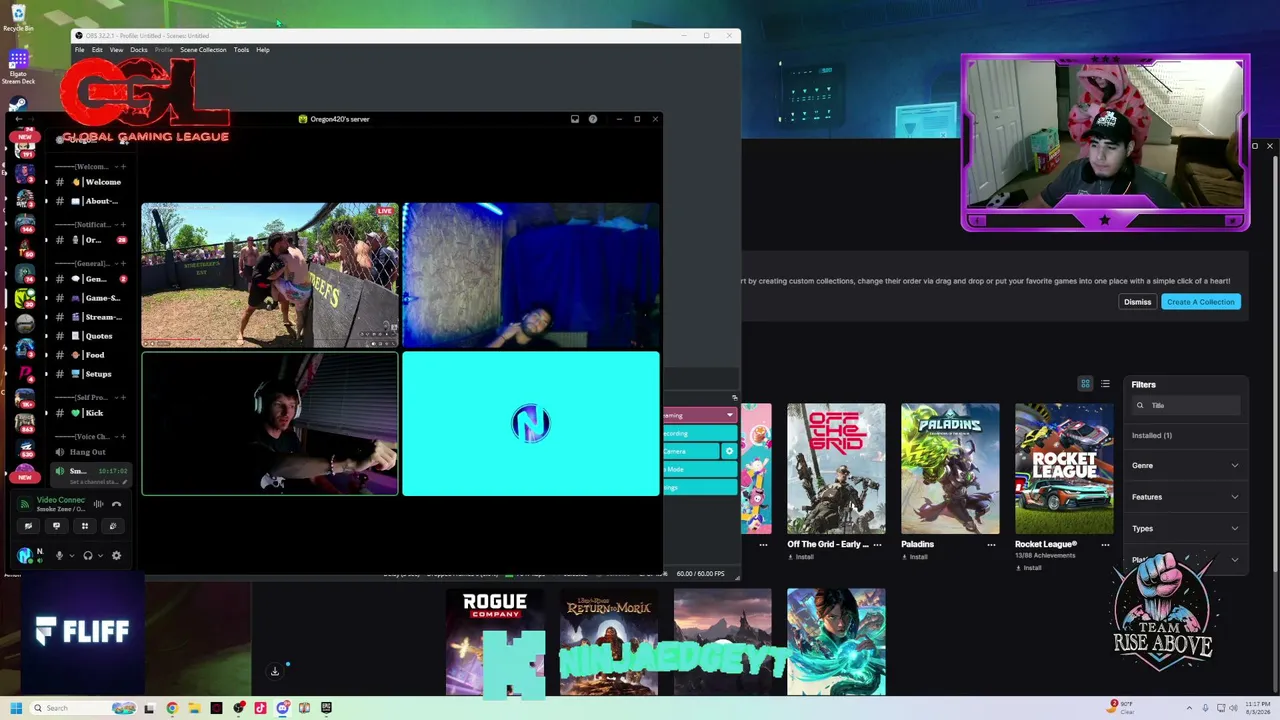Select the cyan avatar participant tile
Screen dimensions: 1280x720
click(x=531, y=424)
